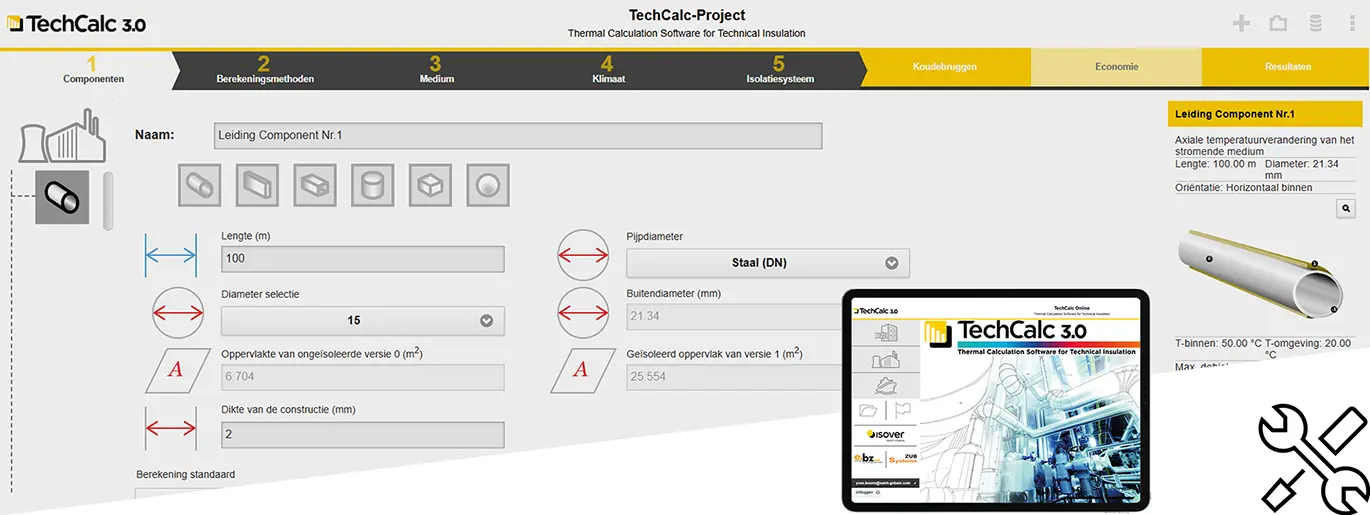Click the magnifier zoom button in the summary panel

1346,209
